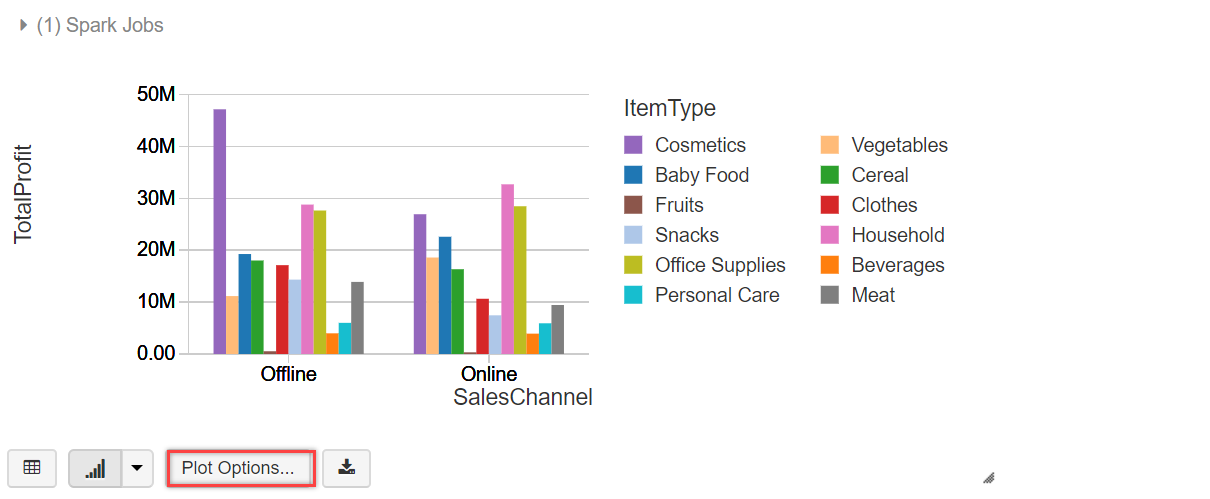Click the Clothes legend entry
The image size is (1210, 499).
(x=884, y=205)
